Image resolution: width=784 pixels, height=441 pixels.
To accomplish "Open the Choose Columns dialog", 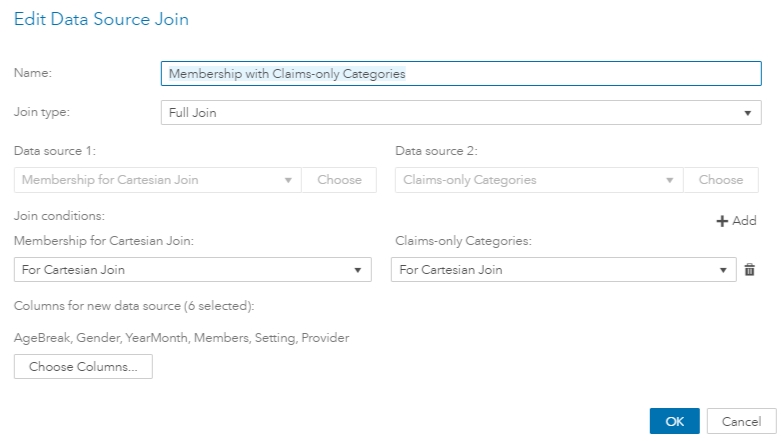I will pyautogui.click(x=83, y=367).
